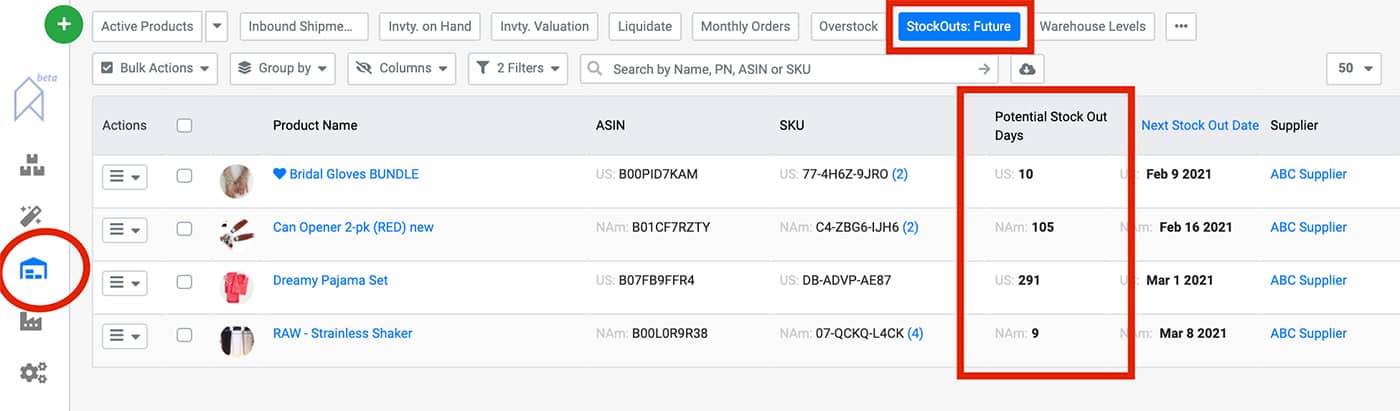1400x411 pixels.
Task: Check the Dreamy Pajama Set row checkbox
Action: [184, 281]
